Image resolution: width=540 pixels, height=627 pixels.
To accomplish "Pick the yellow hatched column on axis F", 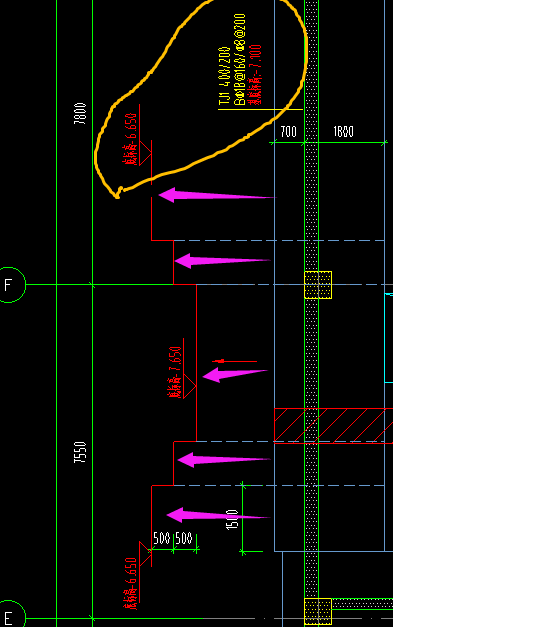I will tap(318, 285).
